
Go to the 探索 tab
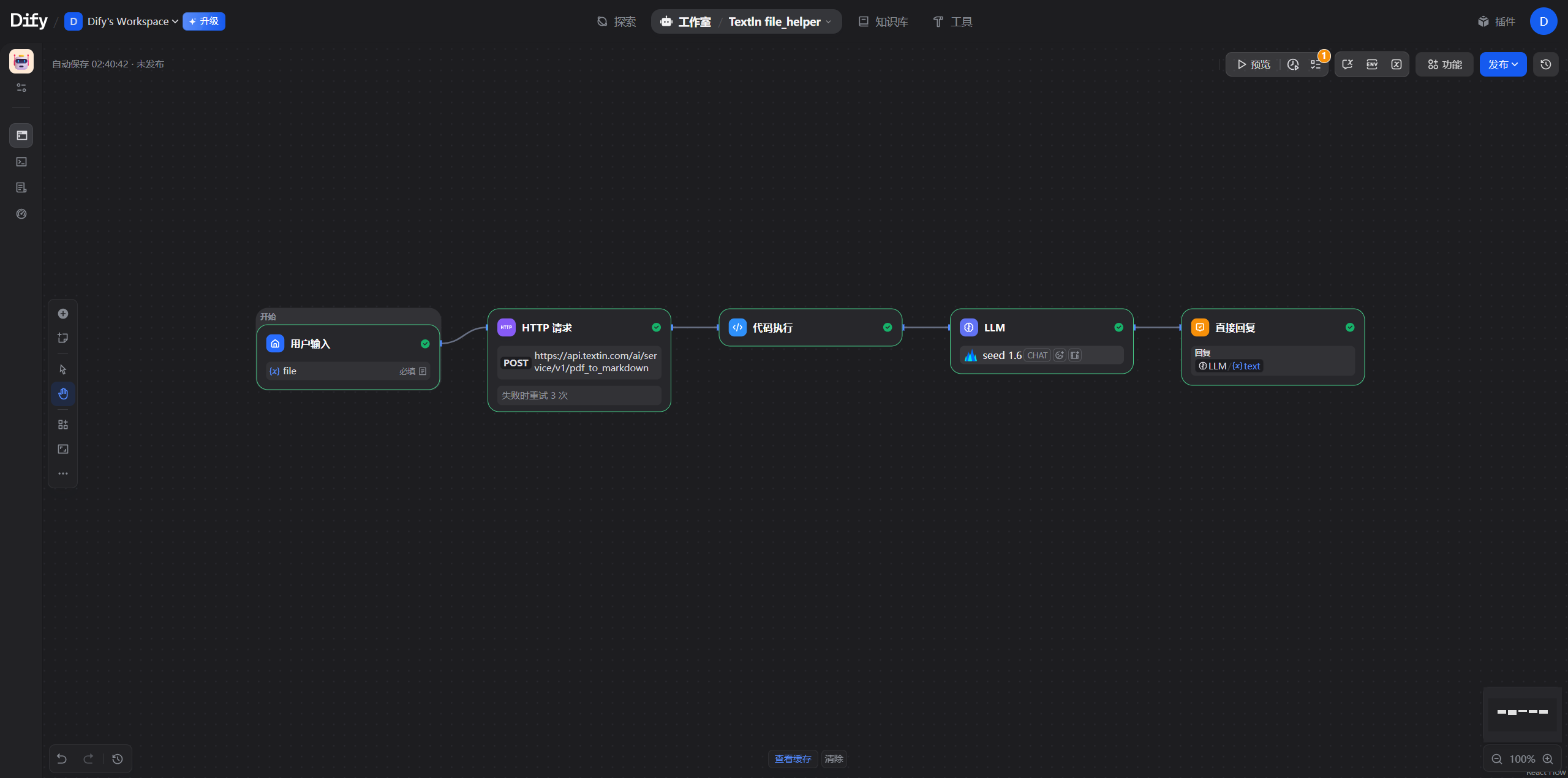coord(617,21)
